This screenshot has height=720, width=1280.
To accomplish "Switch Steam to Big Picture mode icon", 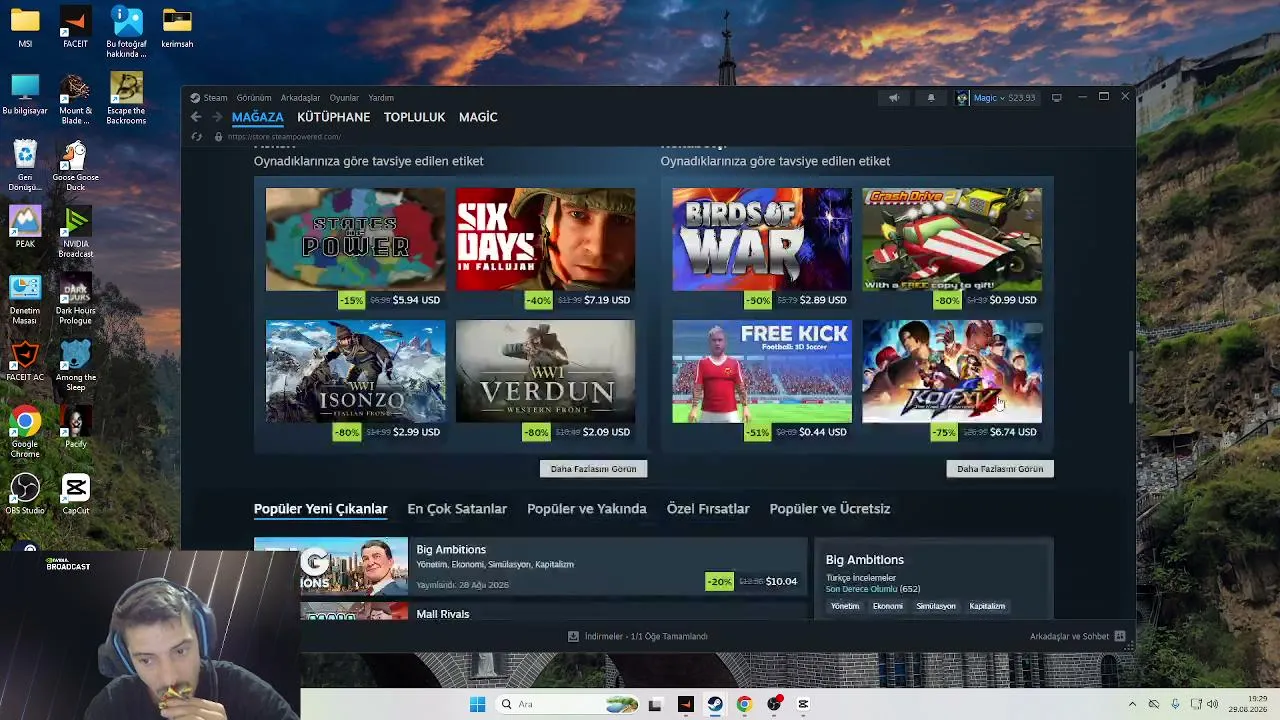I will click(1056, 98).
